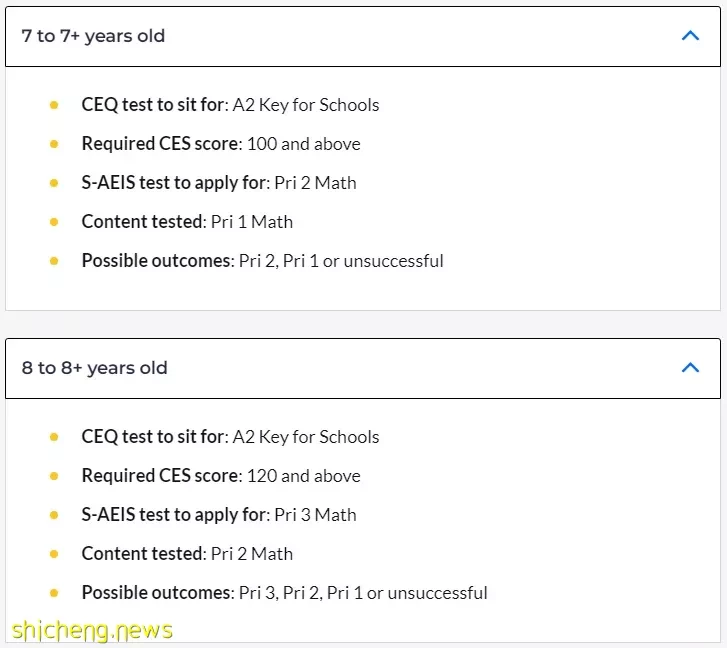Click yellow bullet beside 'Required CES score: 120'

point(54,476)
